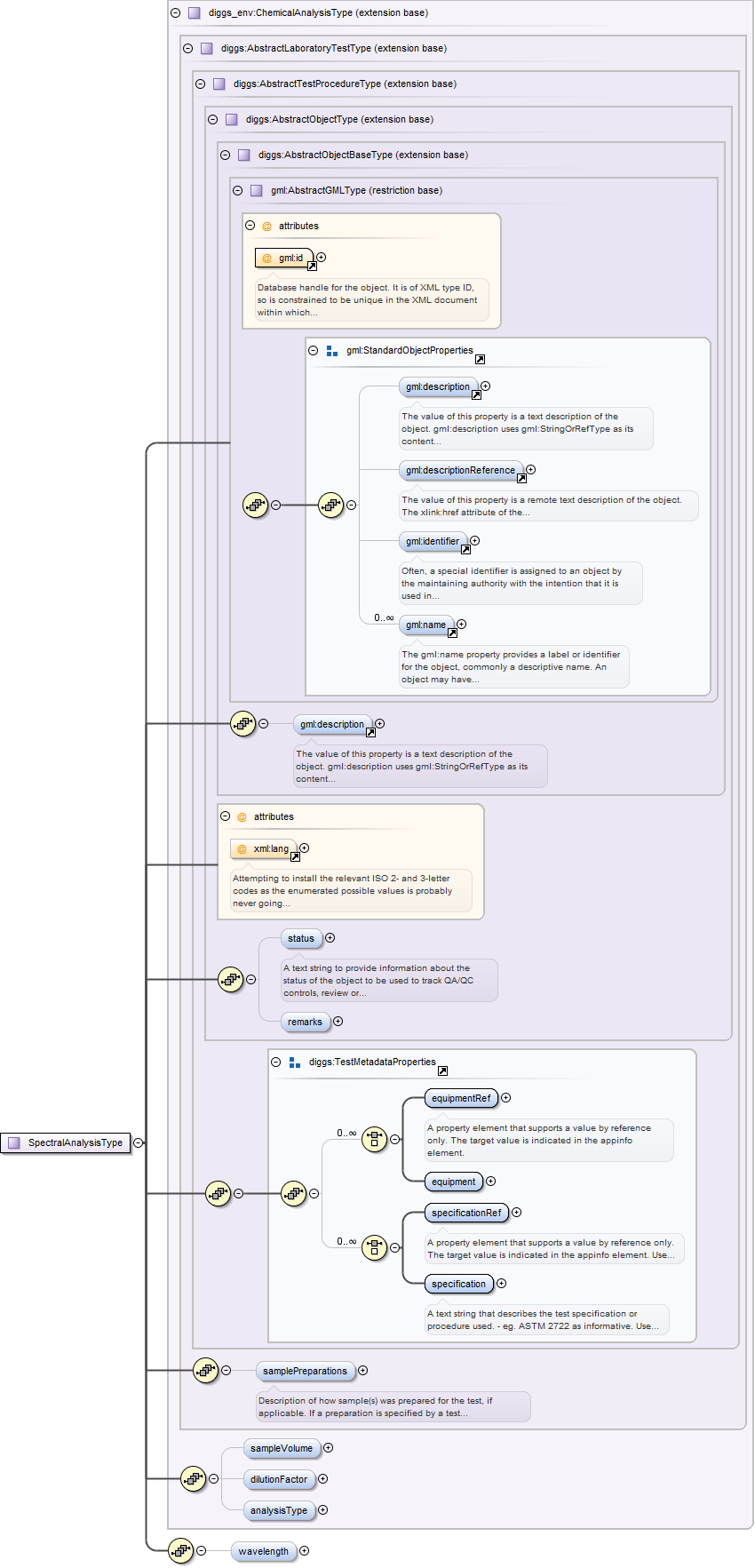Select the analysisType element
The image size is (755, 1568).
click(279, 1510)
